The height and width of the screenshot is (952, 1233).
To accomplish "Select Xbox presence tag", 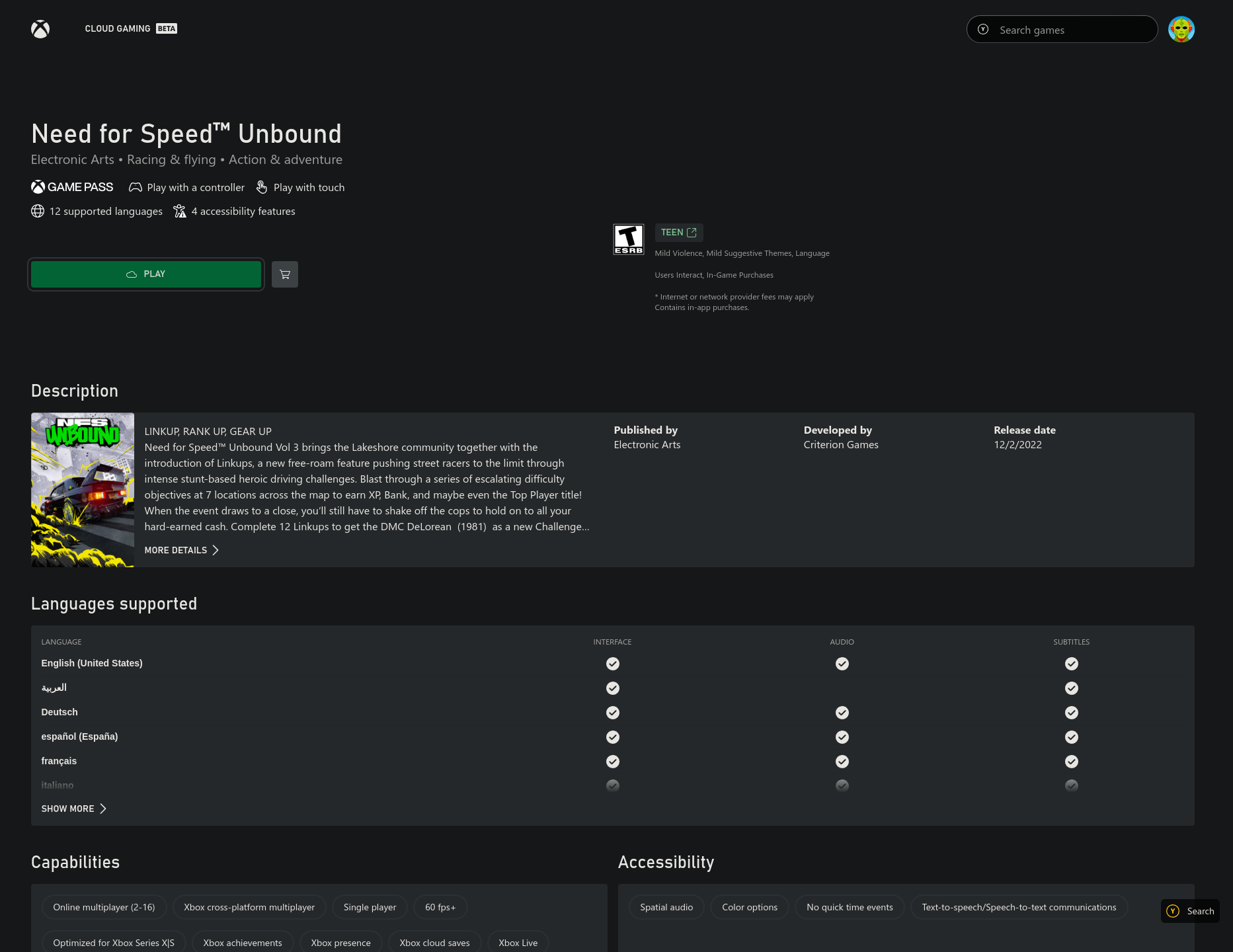I will [341, 943].
